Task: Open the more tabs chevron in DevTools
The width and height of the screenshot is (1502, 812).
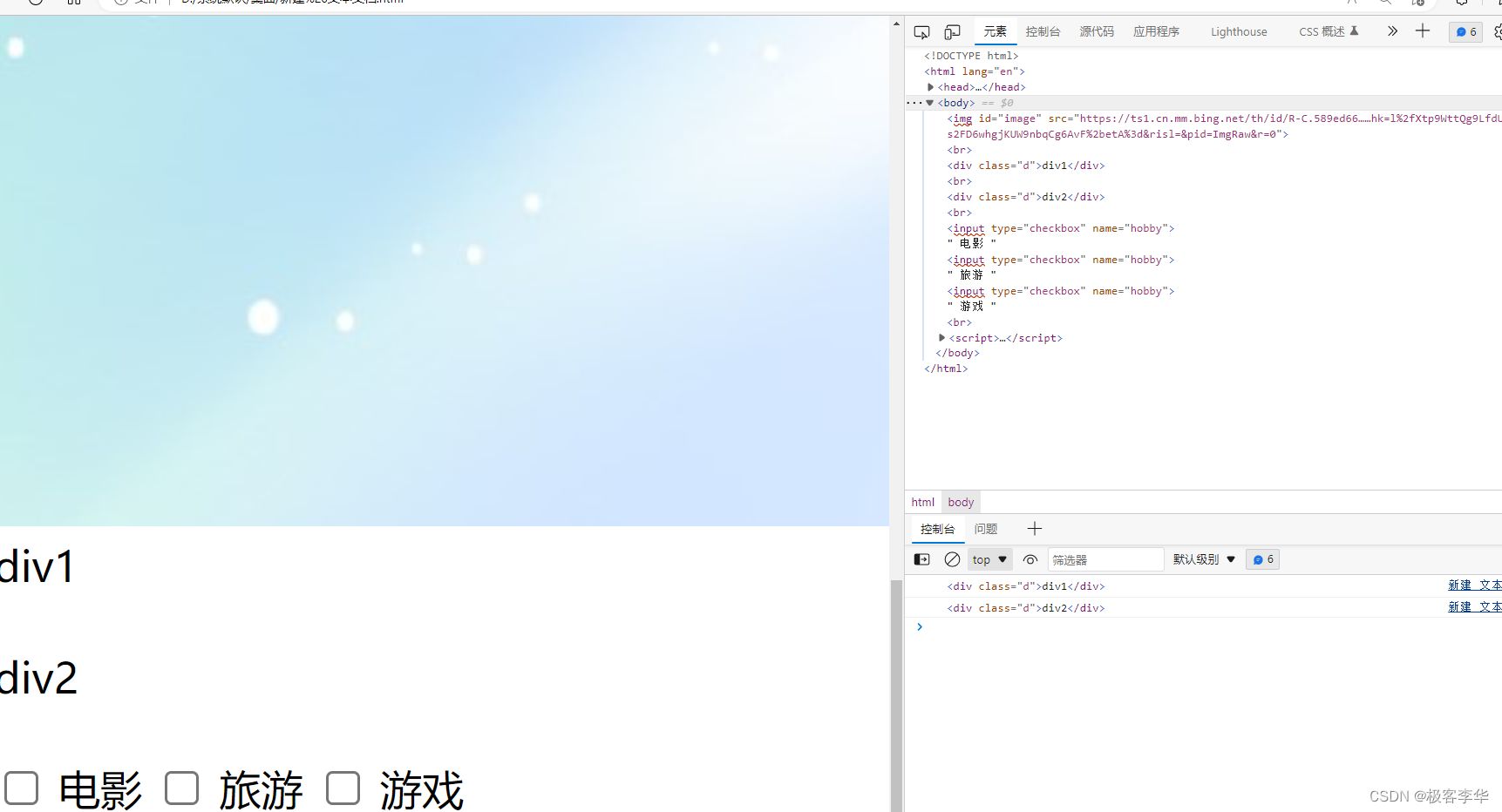Action: click(x=1392, y=31)
